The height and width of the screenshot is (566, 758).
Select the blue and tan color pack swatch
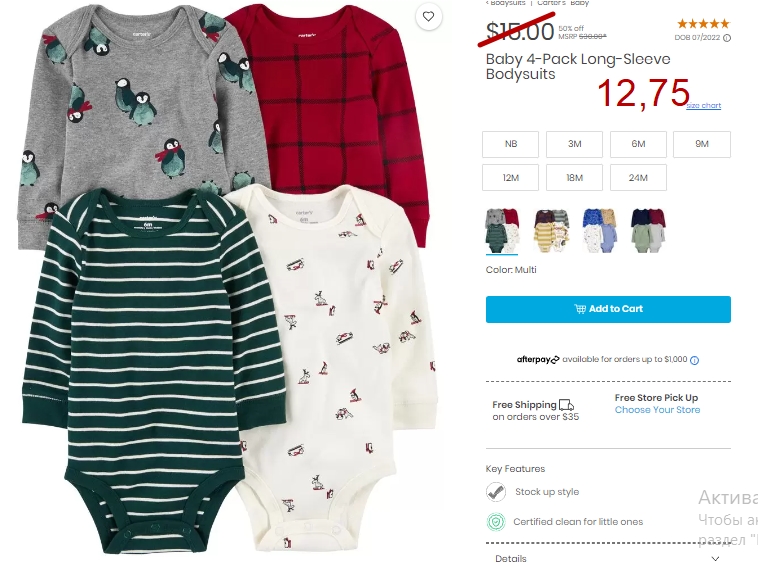coord(599,230)
